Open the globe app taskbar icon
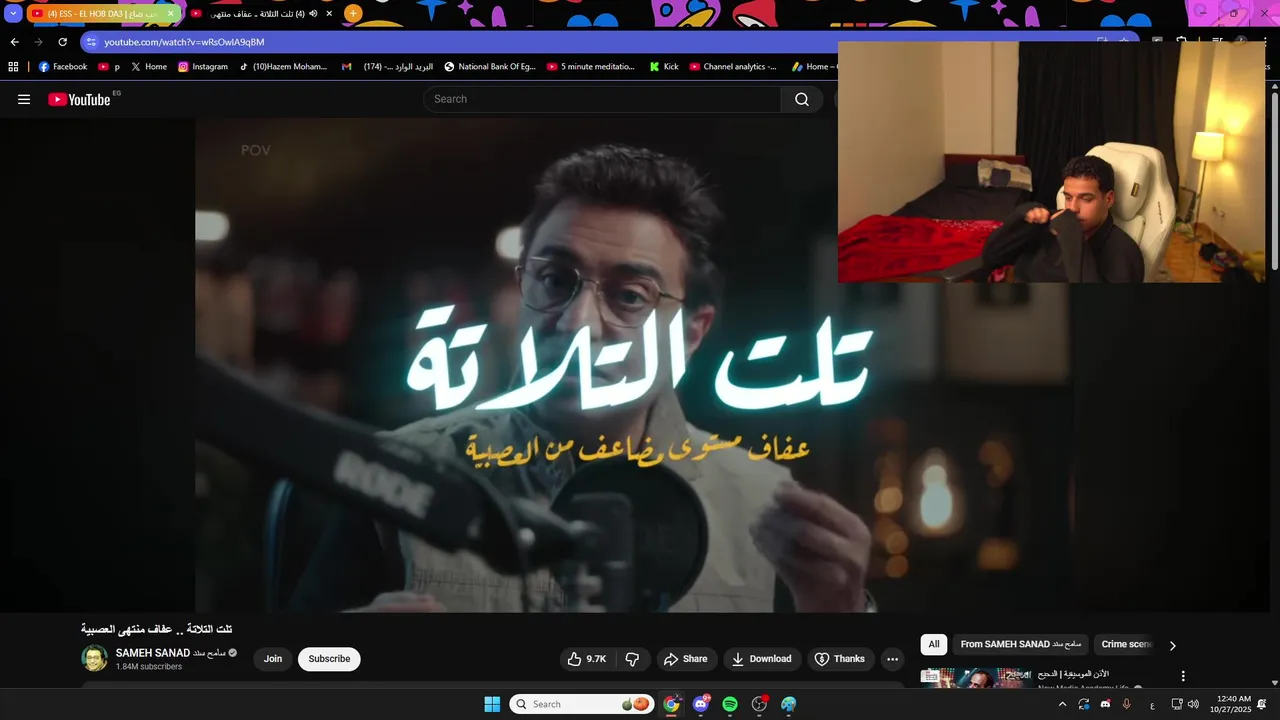The height and width of the screenshot is (720, 1280). [789, 704]
